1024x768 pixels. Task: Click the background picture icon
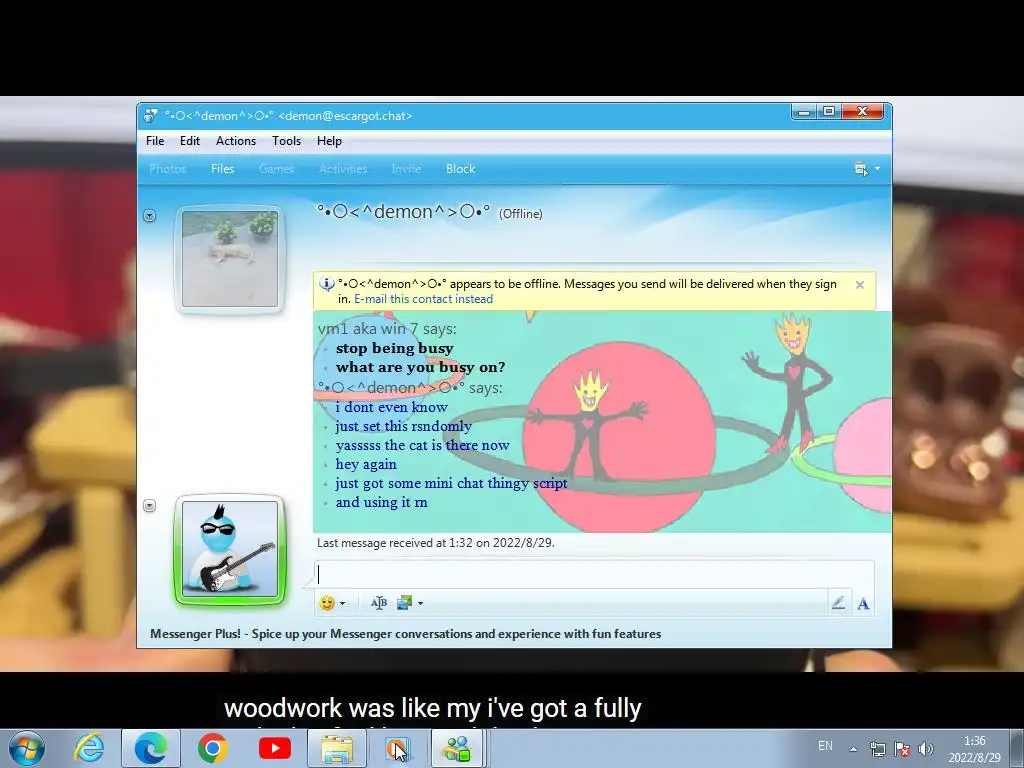click(404, 603)
